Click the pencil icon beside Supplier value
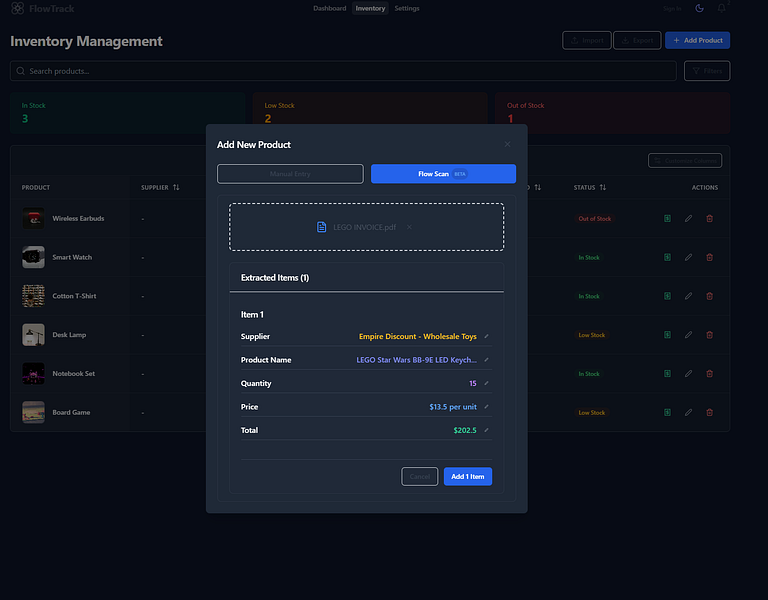 (x=486, y=336)
